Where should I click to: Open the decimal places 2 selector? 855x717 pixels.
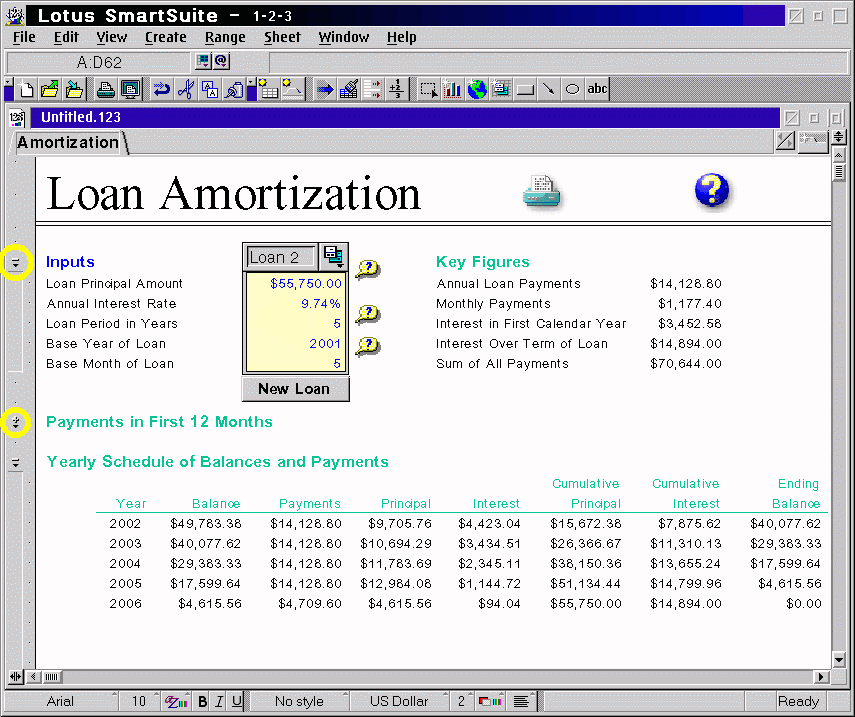point(462,701)
